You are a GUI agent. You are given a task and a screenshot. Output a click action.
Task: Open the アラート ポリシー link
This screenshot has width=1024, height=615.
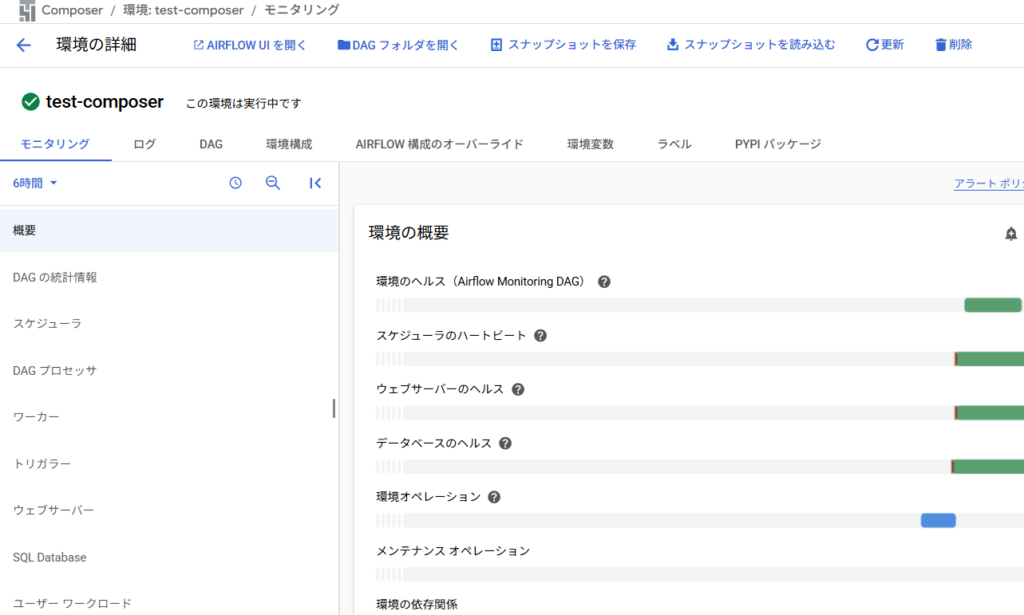pos(989,184)
